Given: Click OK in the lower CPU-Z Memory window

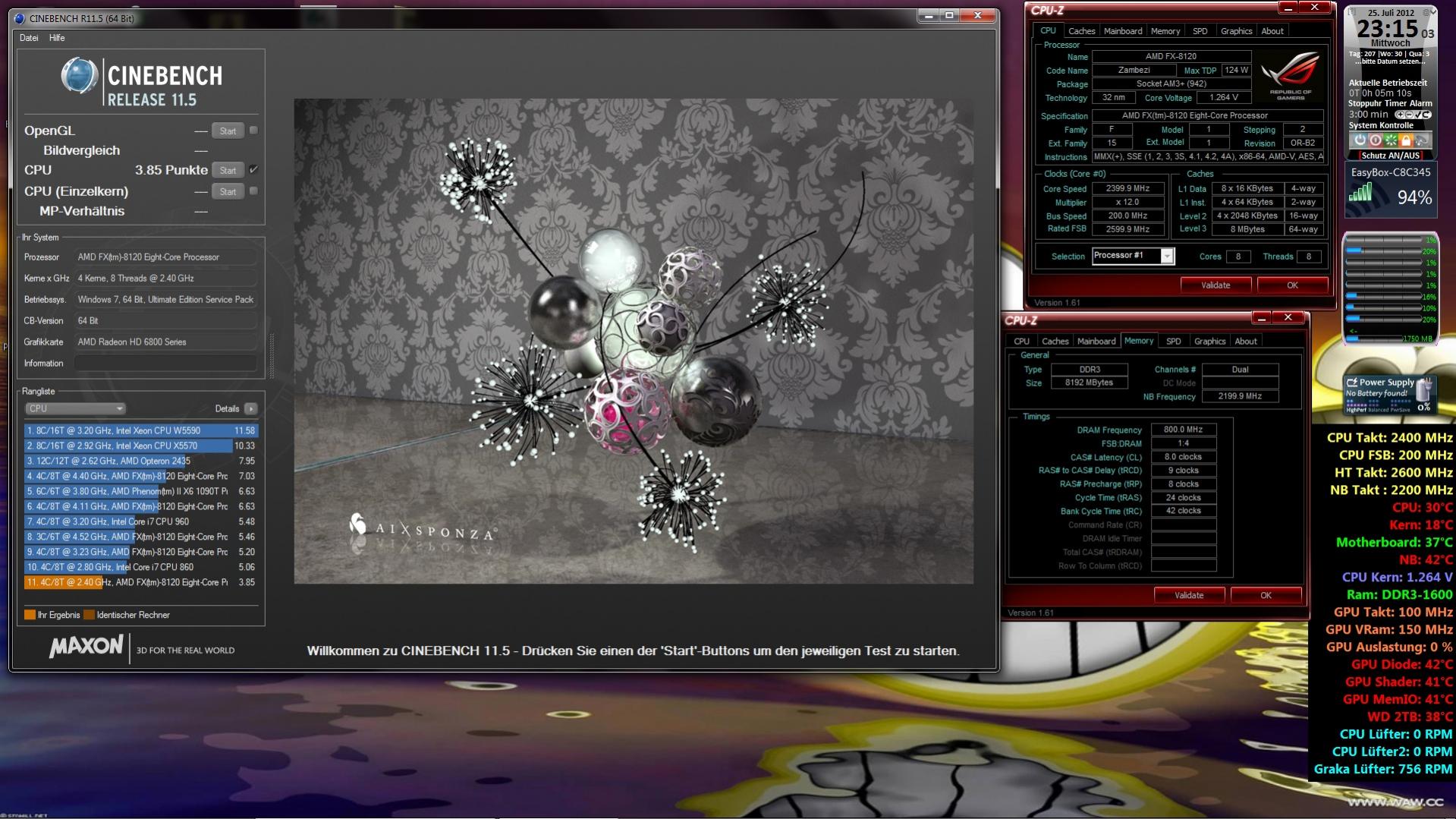Looking at the screenshot, I should click(1266, 595).
